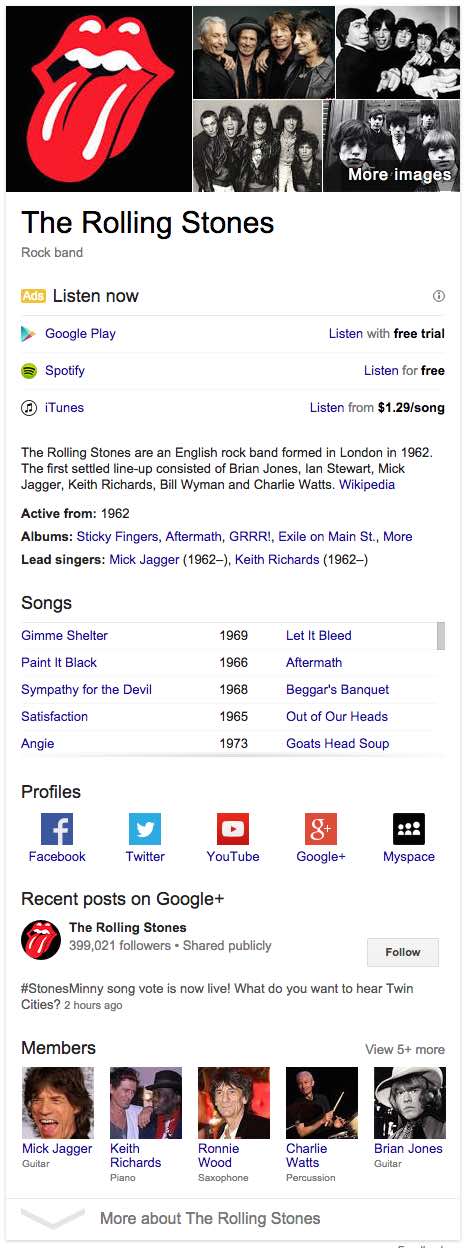This screenshot has height=1248, width=468.
Task: Expand members with View 5+ more
Action: click(405, 1049)
